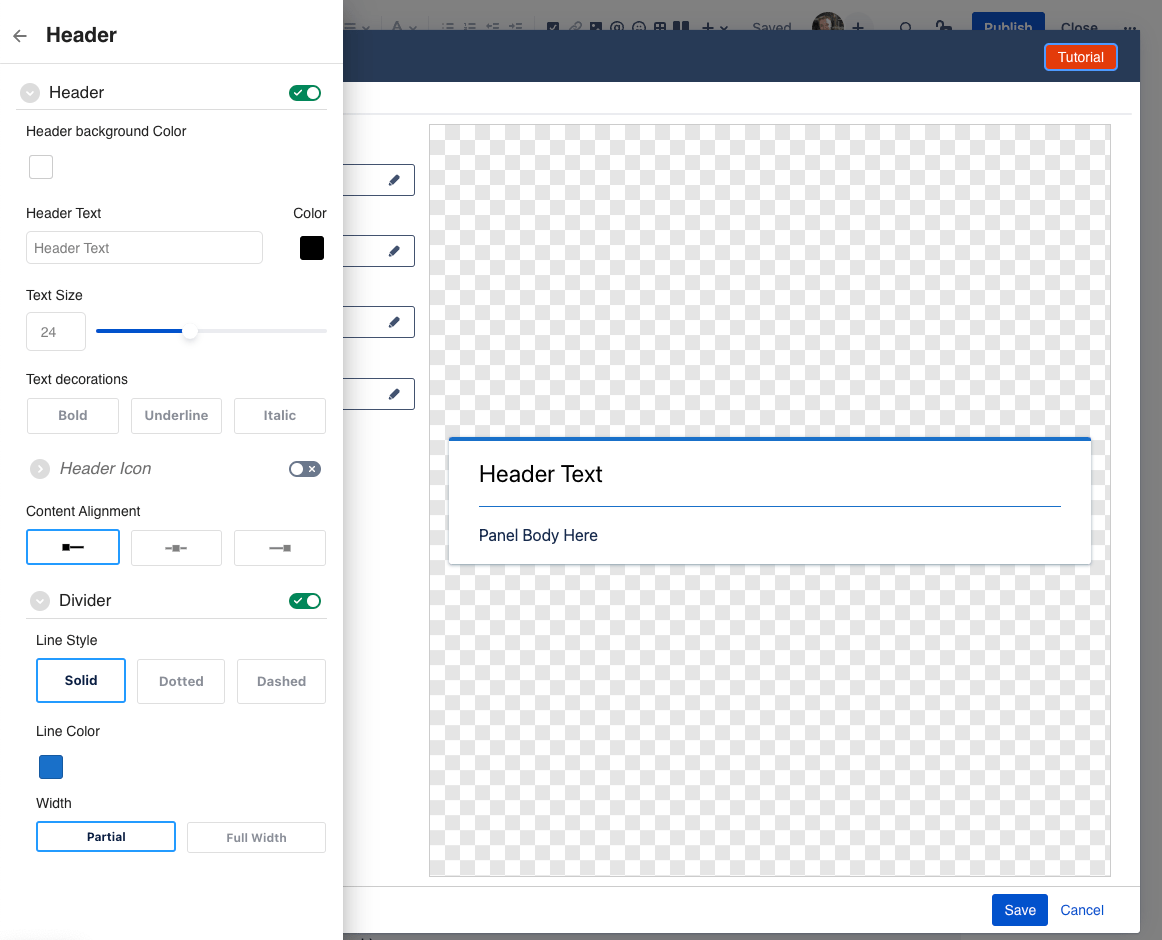
Task: Insert a mention with the @ toolbar icon
Action: pos(615,26)
